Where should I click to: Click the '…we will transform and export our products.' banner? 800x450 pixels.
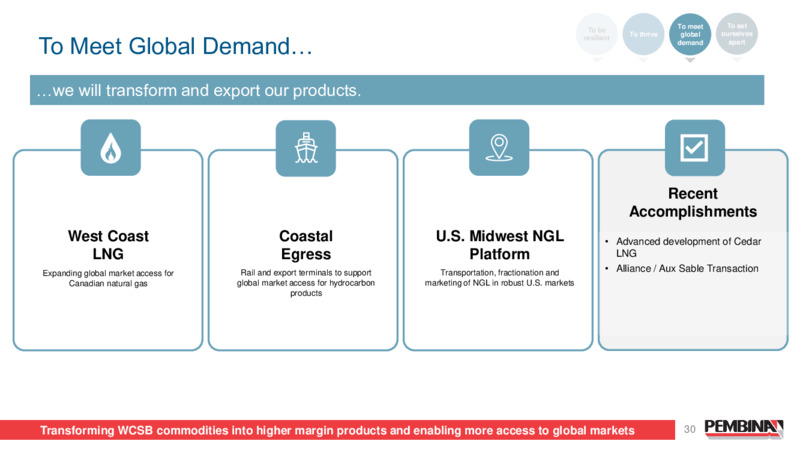click(397, 90)
